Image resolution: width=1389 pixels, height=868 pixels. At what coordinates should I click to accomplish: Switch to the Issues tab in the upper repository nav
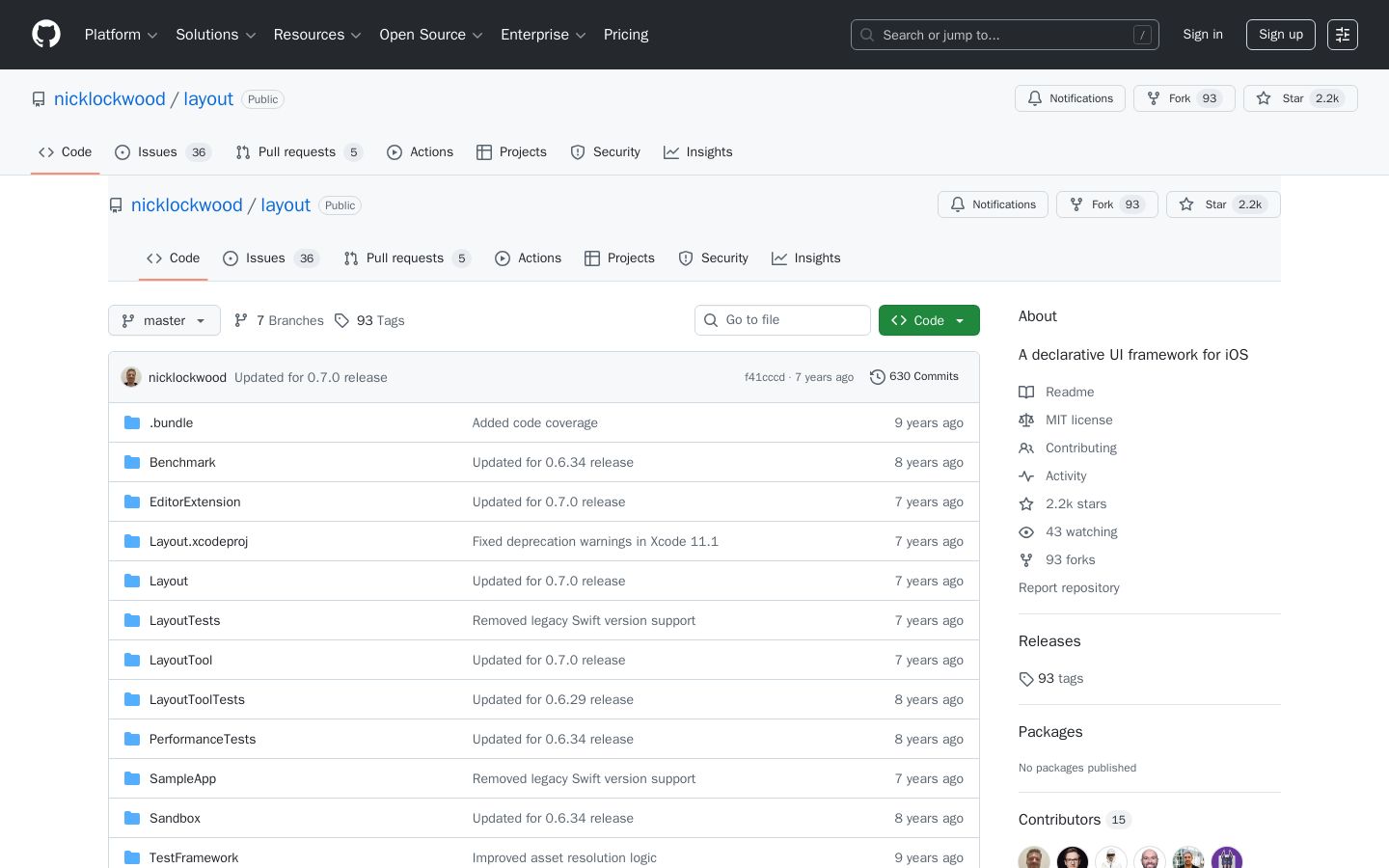[163, 152]
